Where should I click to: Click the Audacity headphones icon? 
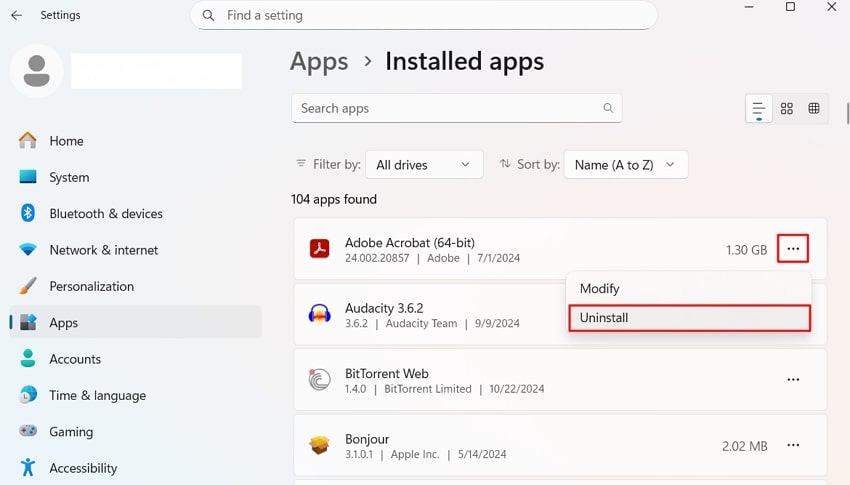point(319,314)
